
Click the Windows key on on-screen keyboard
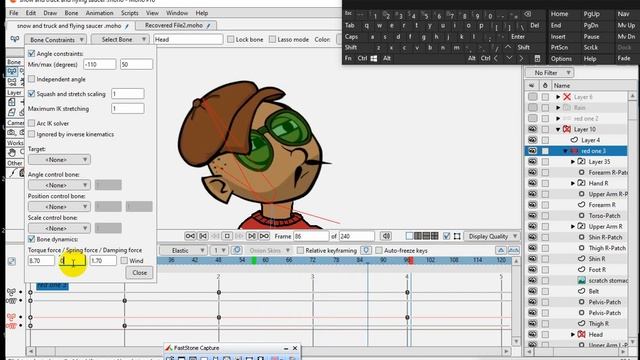[x=373, y=58]
